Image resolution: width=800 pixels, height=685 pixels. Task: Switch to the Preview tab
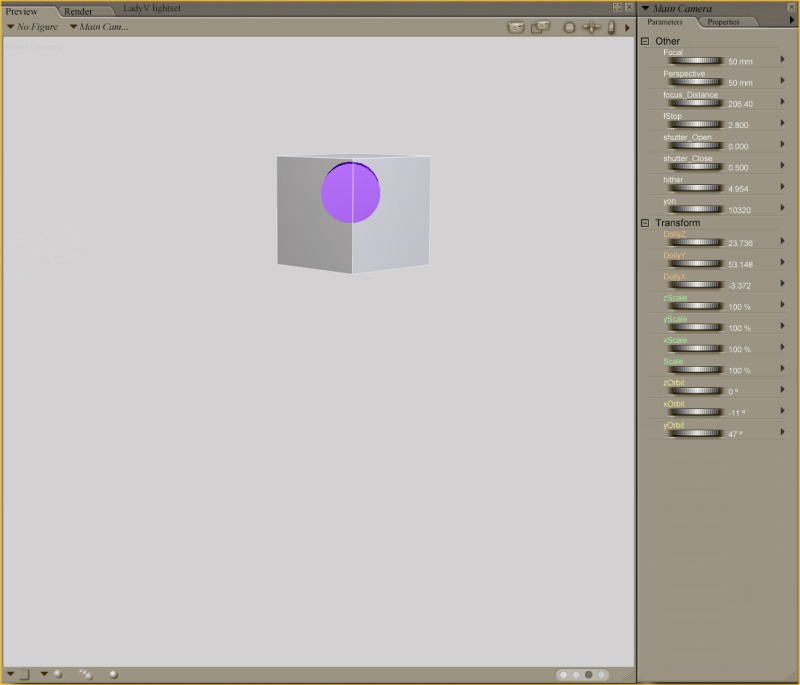coord(21,11)
